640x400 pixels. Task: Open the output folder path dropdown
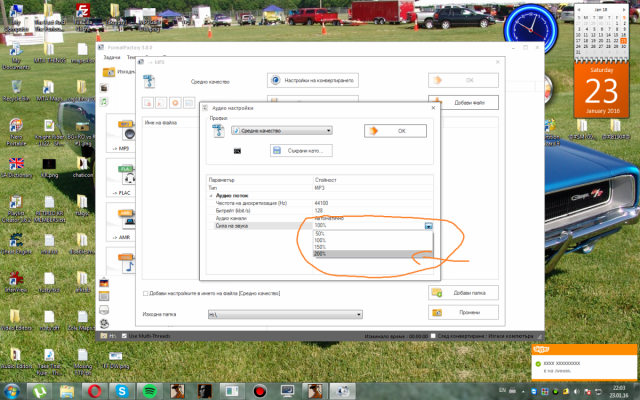tap(358, 314)
